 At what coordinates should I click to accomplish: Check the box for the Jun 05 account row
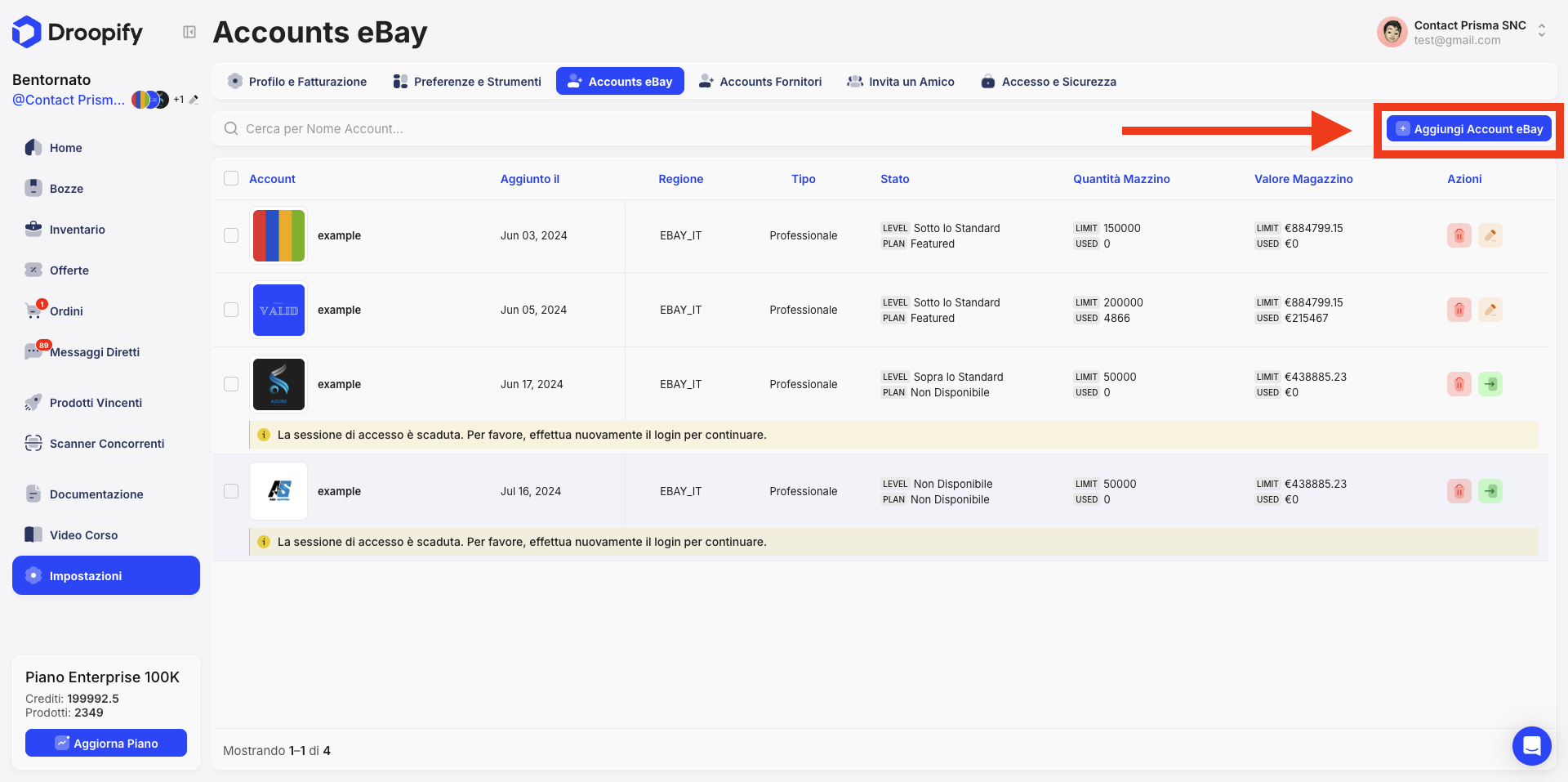231,310
